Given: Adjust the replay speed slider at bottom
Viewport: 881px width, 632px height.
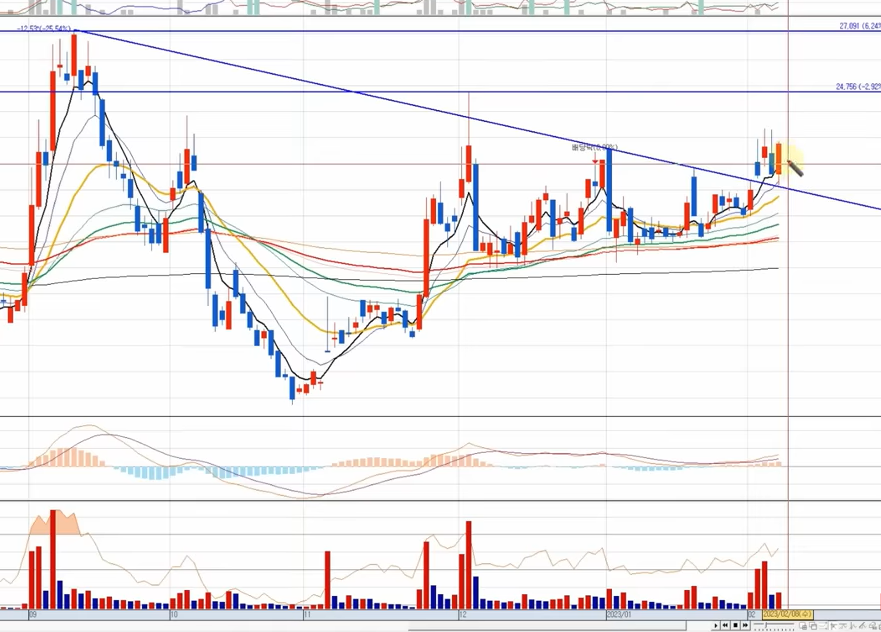Looking at the screenshot, I should pyautogui.click(x=774, y=625).
